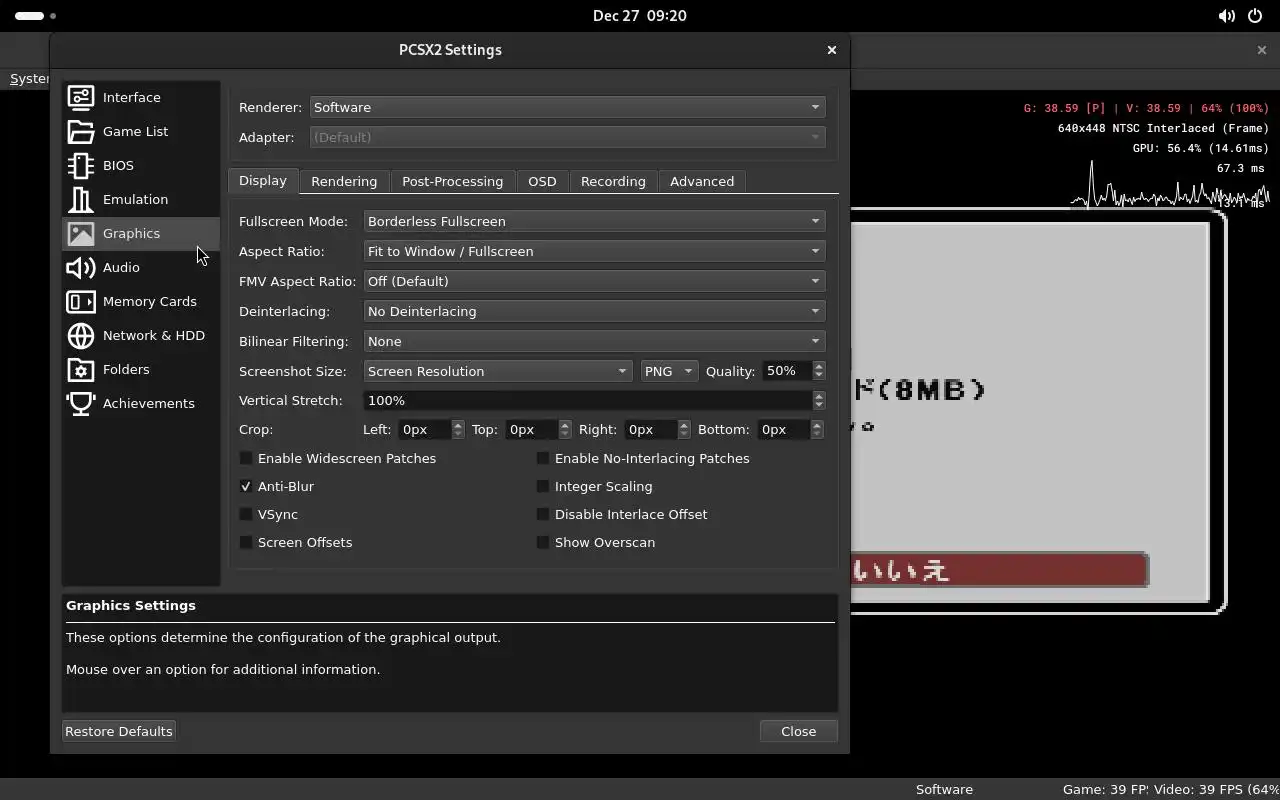The height and width of the screenshot is (800, 1280).
Task: Click the 640x448 NTSC Interlaced OSD text
Action: 1163,128
